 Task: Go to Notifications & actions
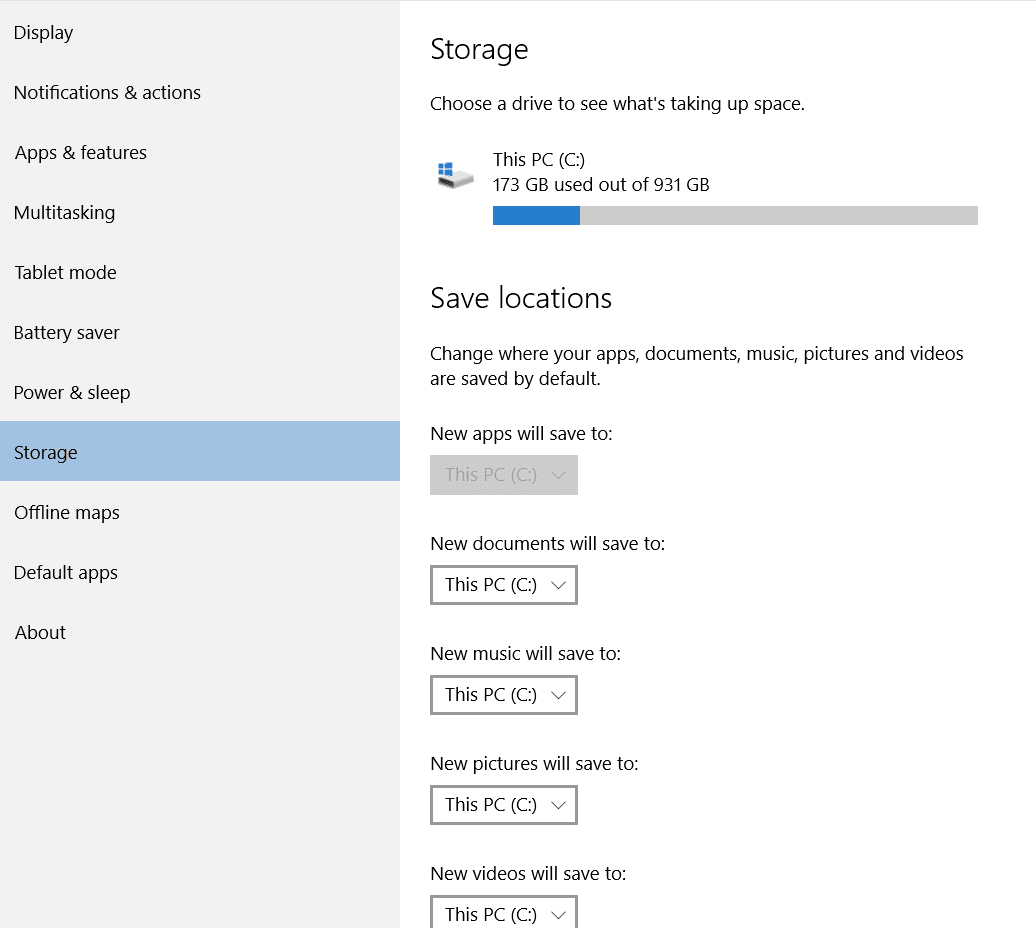tap(200, 92)
